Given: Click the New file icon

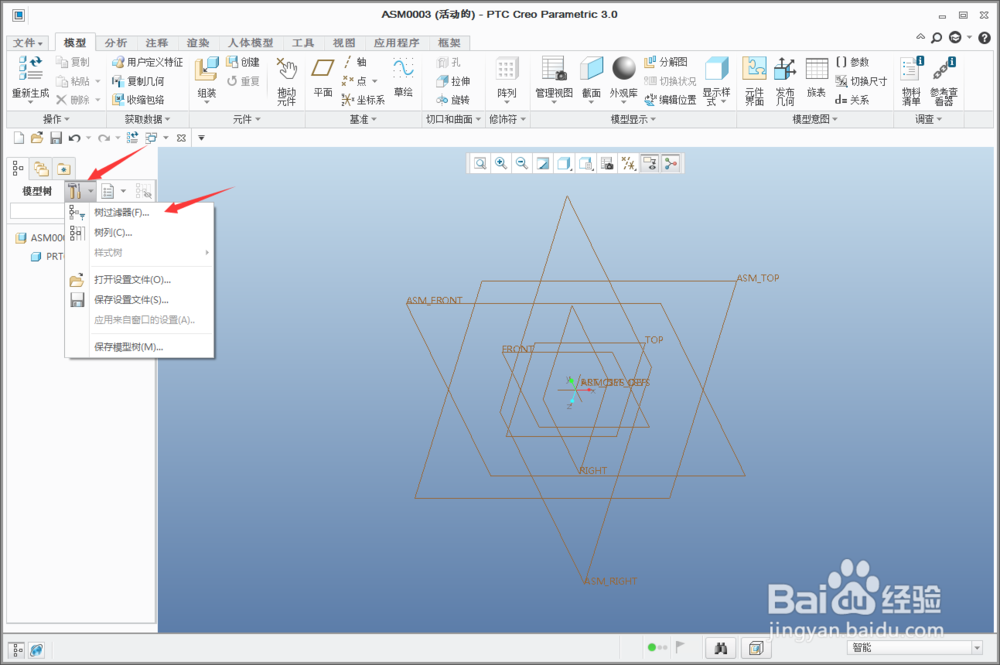Looking at the screenshot, I should 19,138.
